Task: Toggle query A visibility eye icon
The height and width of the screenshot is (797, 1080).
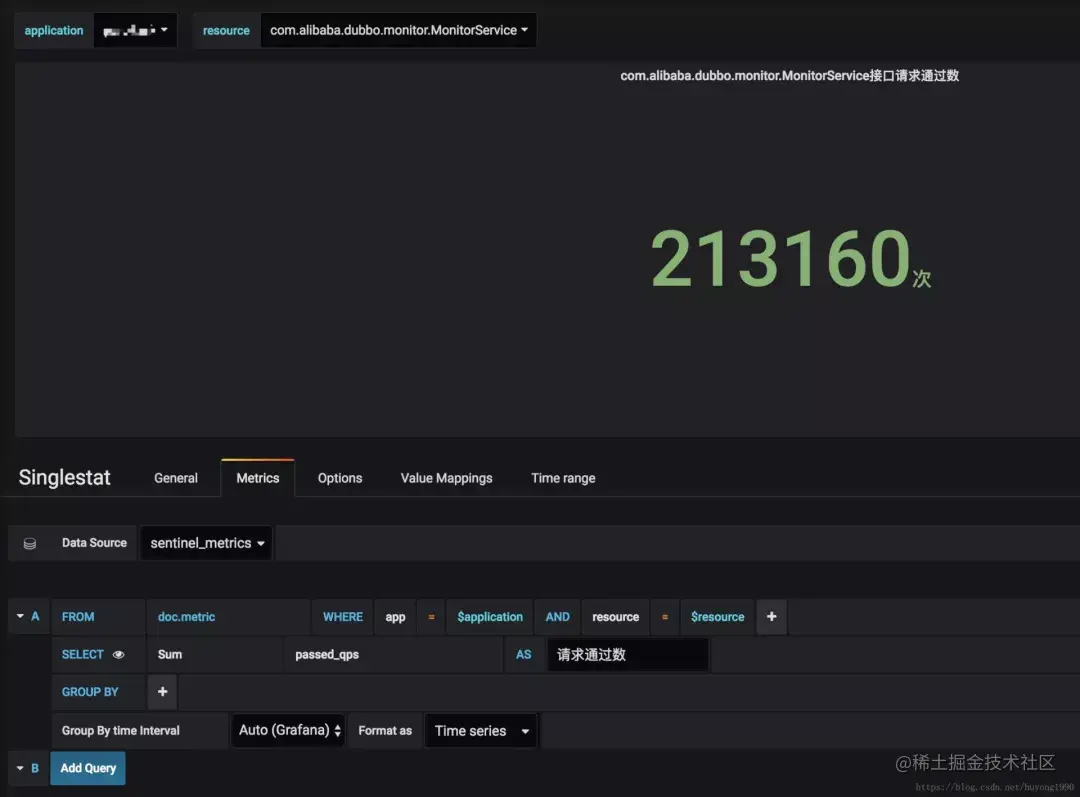Action: click(118, 654)
